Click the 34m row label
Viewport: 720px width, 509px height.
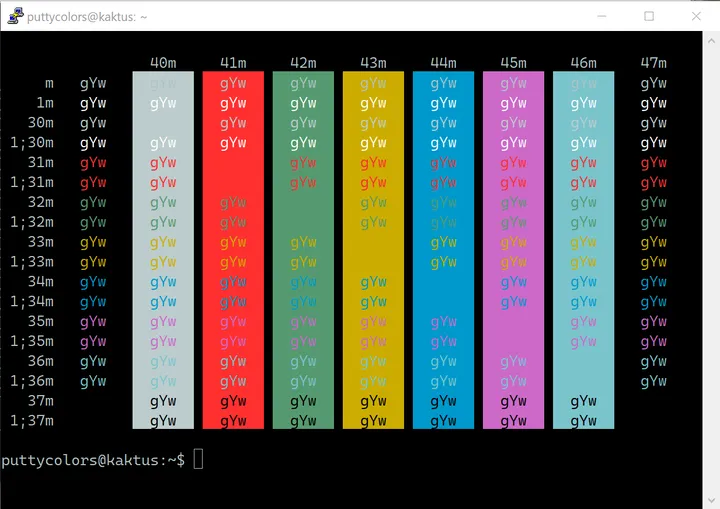(x=40, y=281)
